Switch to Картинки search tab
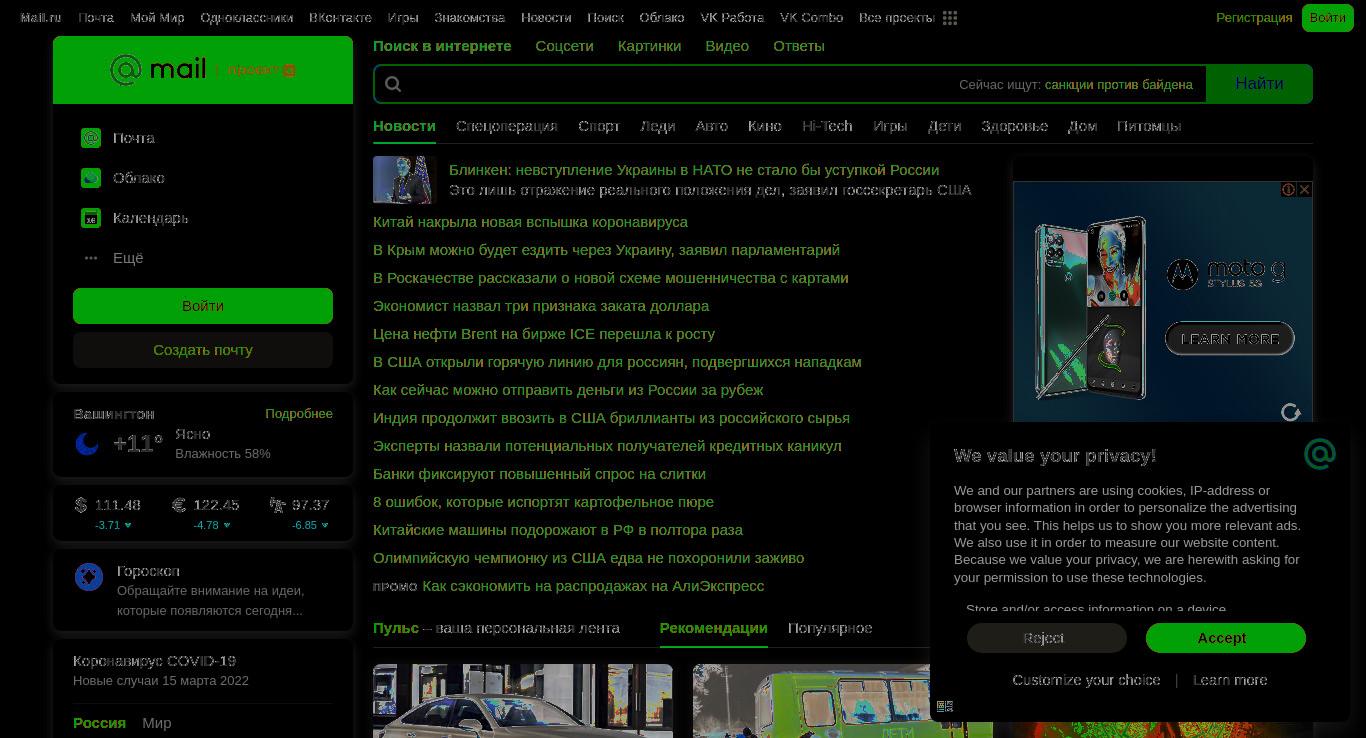 coord(649,46)
